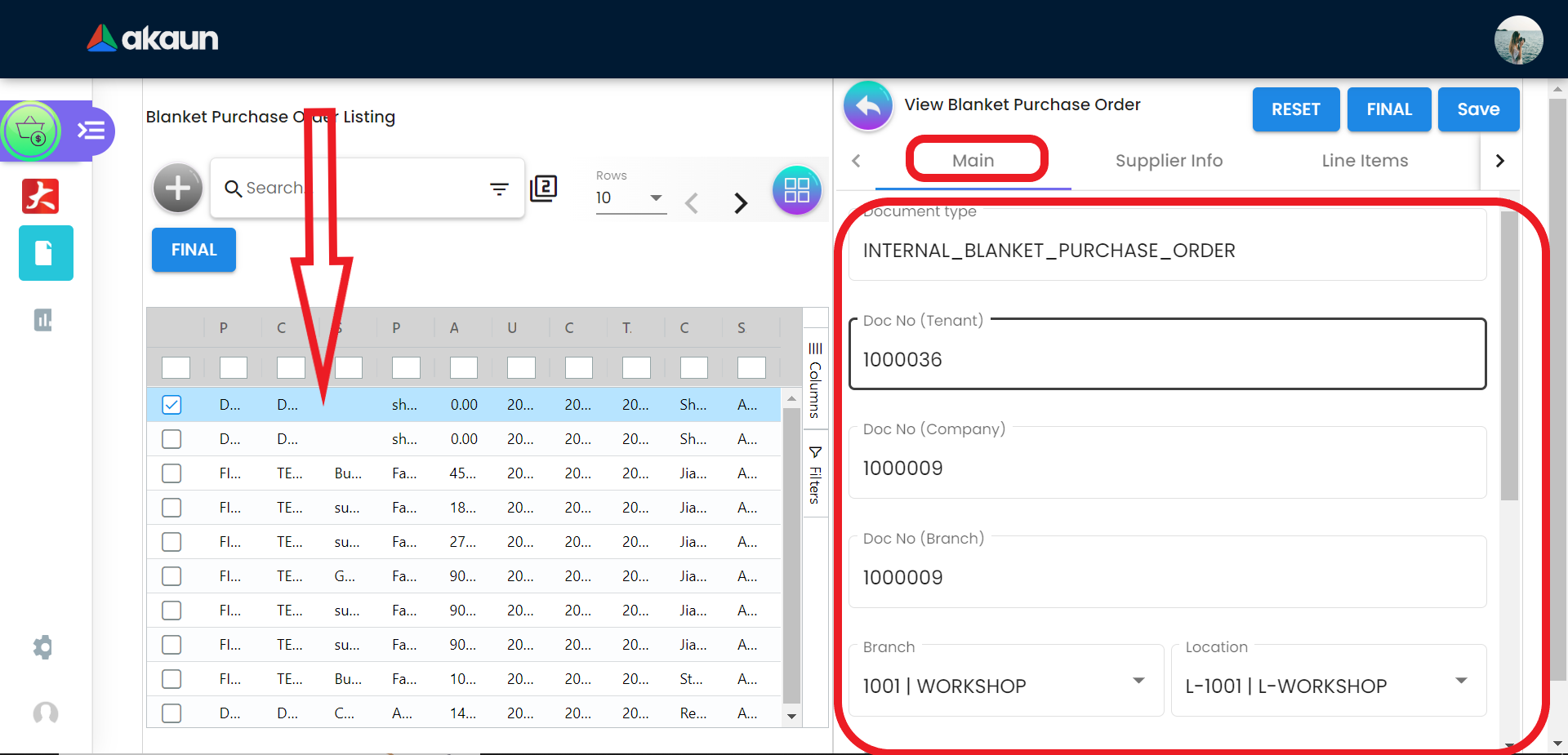The height and width of the screenshot is (755, 1568).
Task: Click the Doc No (Tenant) input field
Action: pos(1166,359)
